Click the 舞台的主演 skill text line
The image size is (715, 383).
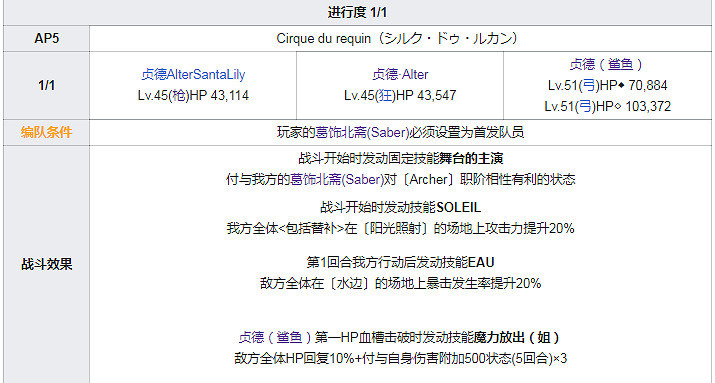(400, 158)
